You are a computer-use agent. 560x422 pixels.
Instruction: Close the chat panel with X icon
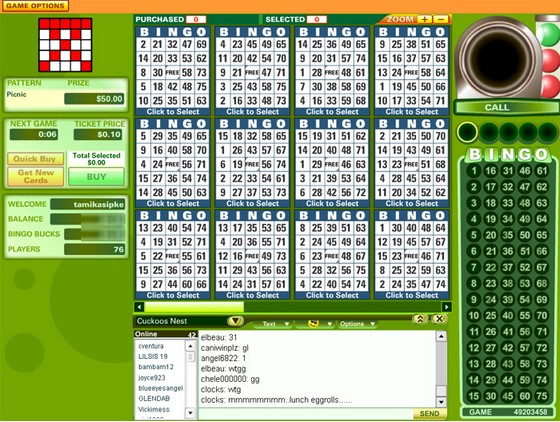(439, 319)
